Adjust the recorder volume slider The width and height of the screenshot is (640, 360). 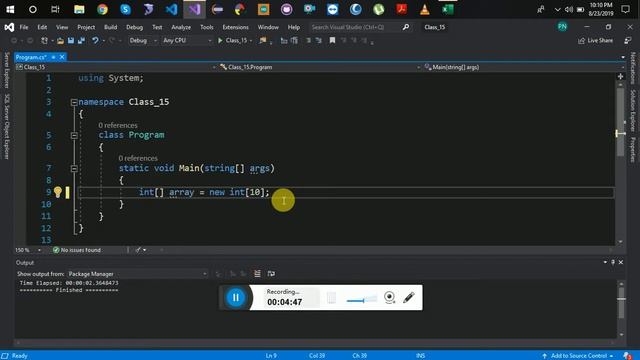(x=362, y=300)
